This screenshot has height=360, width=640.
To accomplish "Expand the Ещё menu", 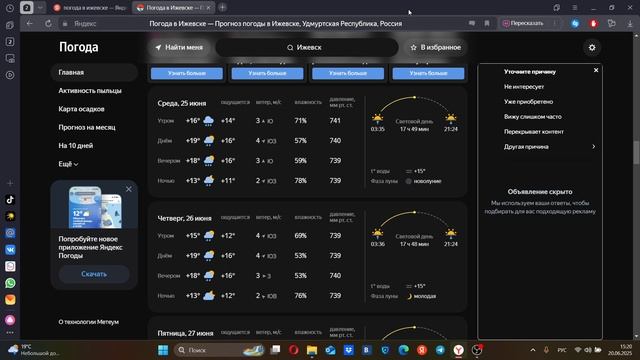I will pyautogui.click(x=68, y=164).
